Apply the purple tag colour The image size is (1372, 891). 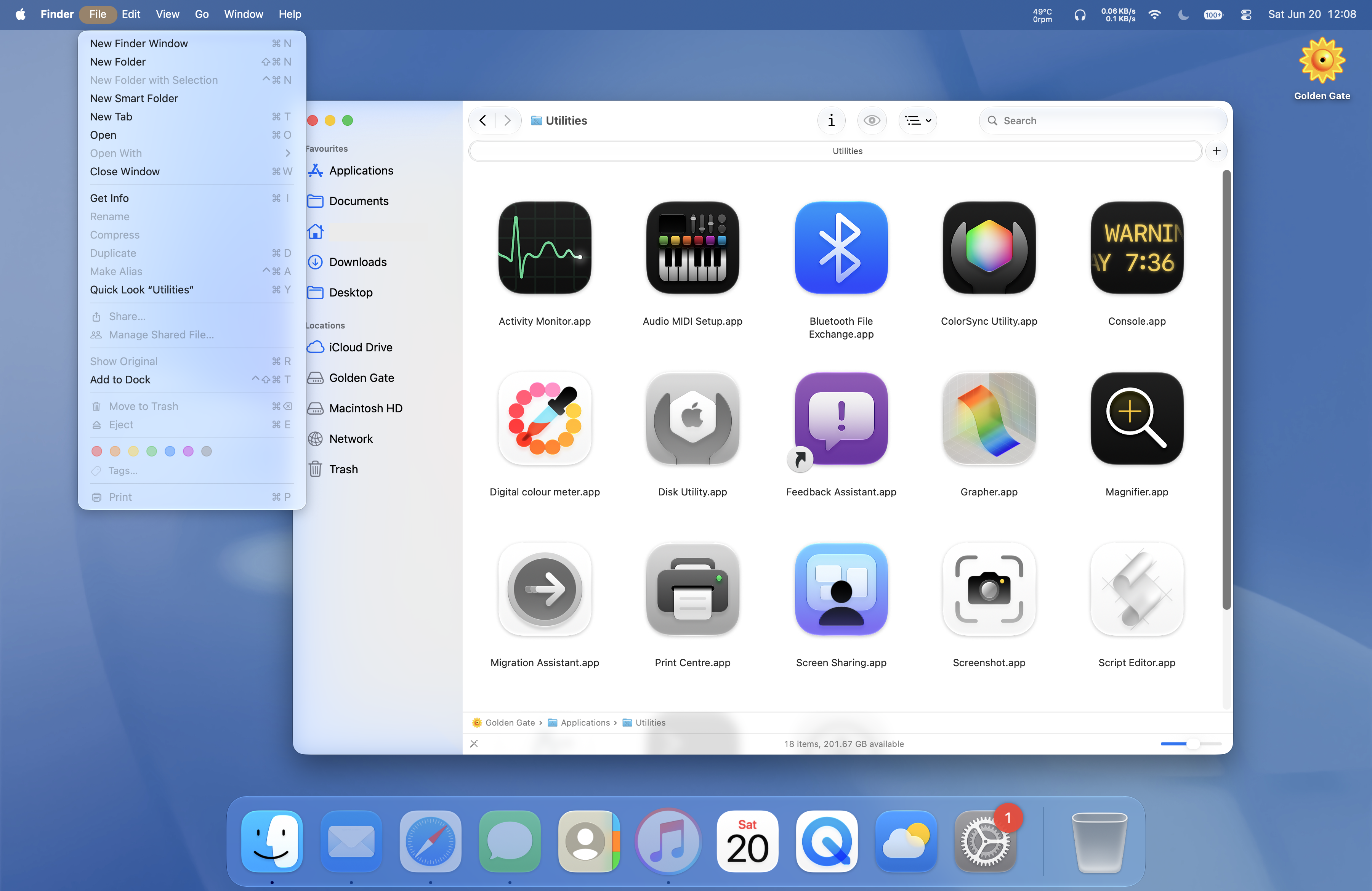click(189, 451)
